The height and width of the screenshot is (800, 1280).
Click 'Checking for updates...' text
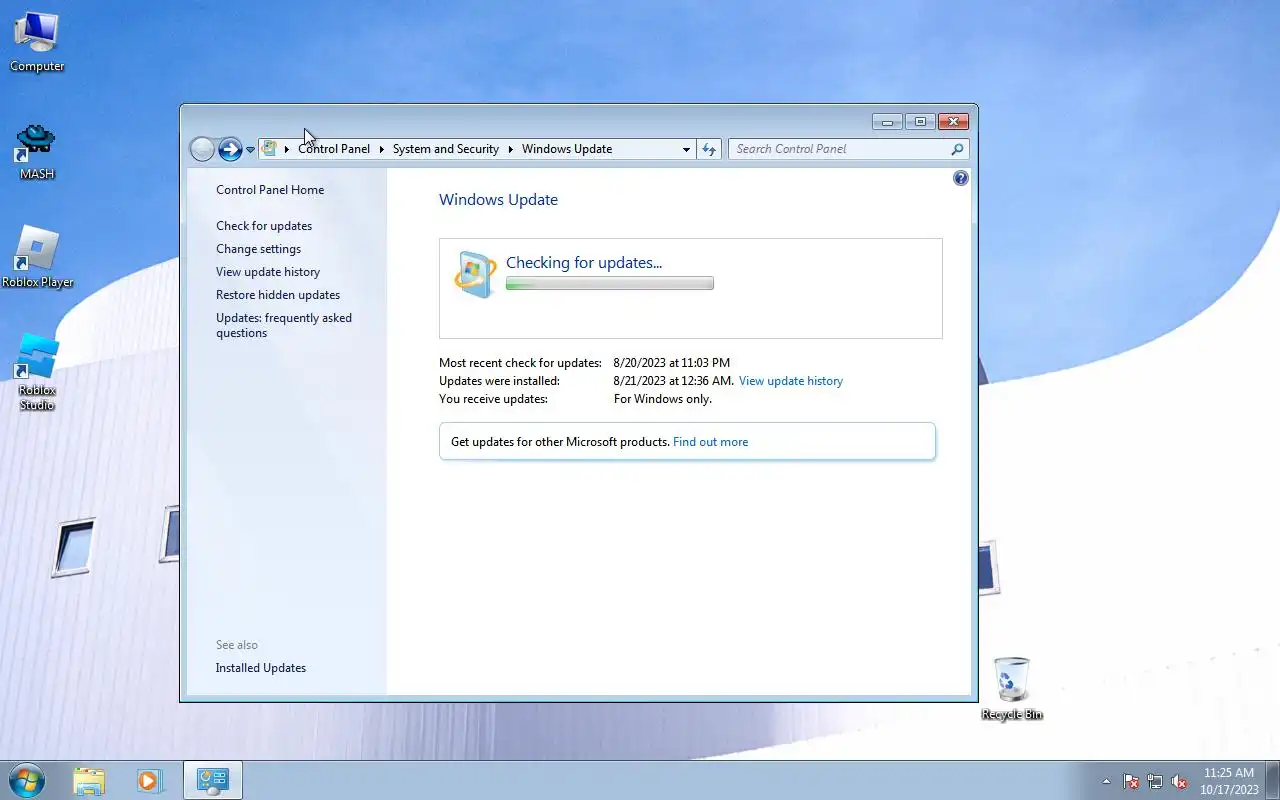click(584, 263)
